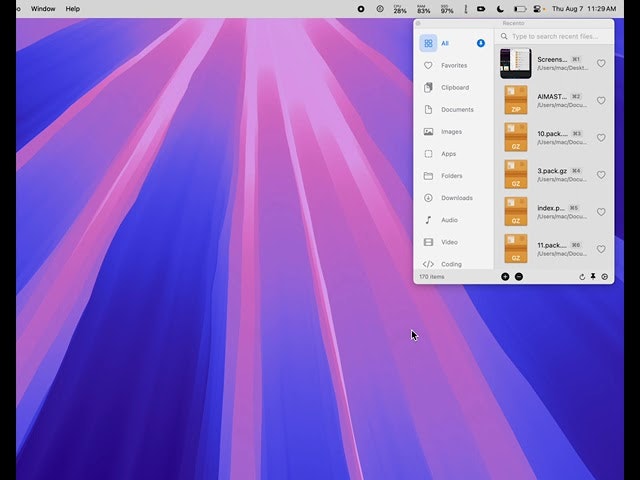Select the 'AIMAST...' file name
The height and width of the screenshot is (480, 640).
(x=552, y=97)
